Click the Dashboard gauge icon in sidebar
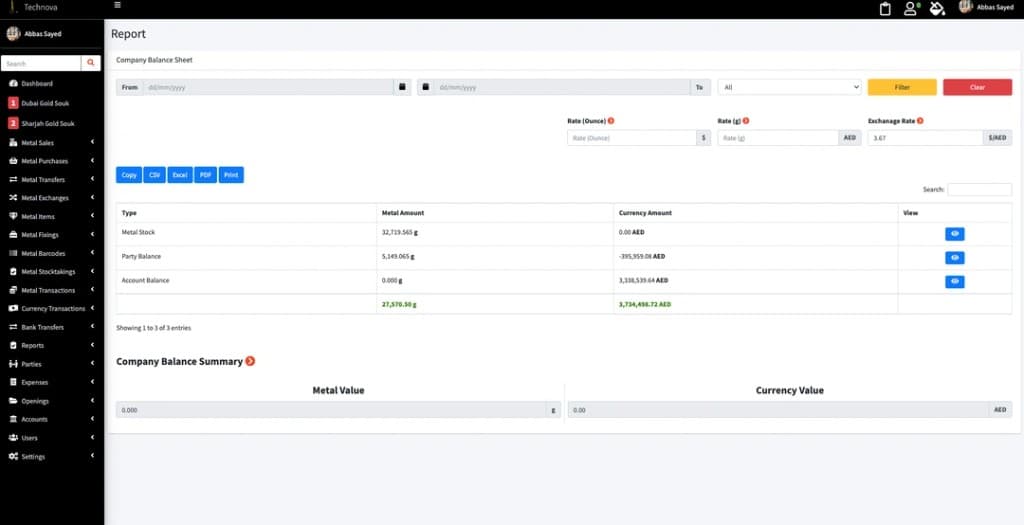The width and height of the screenshot is (1024, 525). click(x=13, y=84)
